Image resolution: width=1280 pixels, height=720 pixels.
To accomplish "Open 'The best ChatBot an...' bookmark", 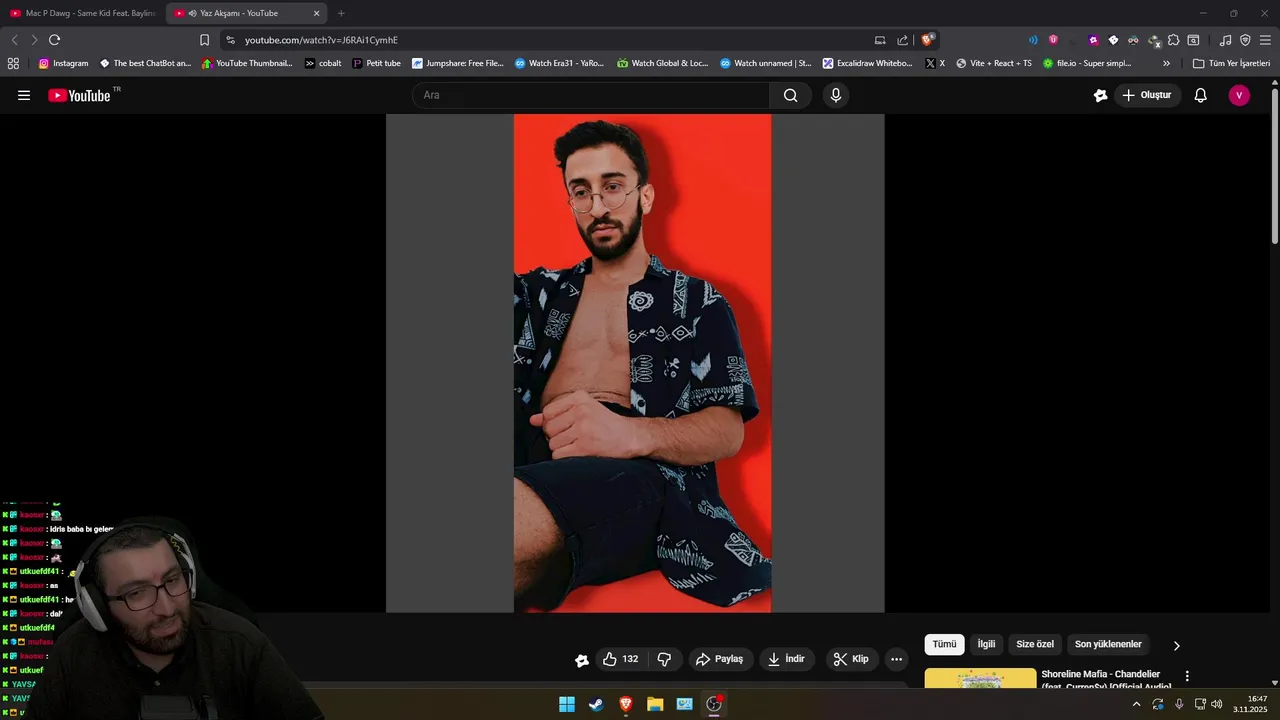I will coord(145,63).
